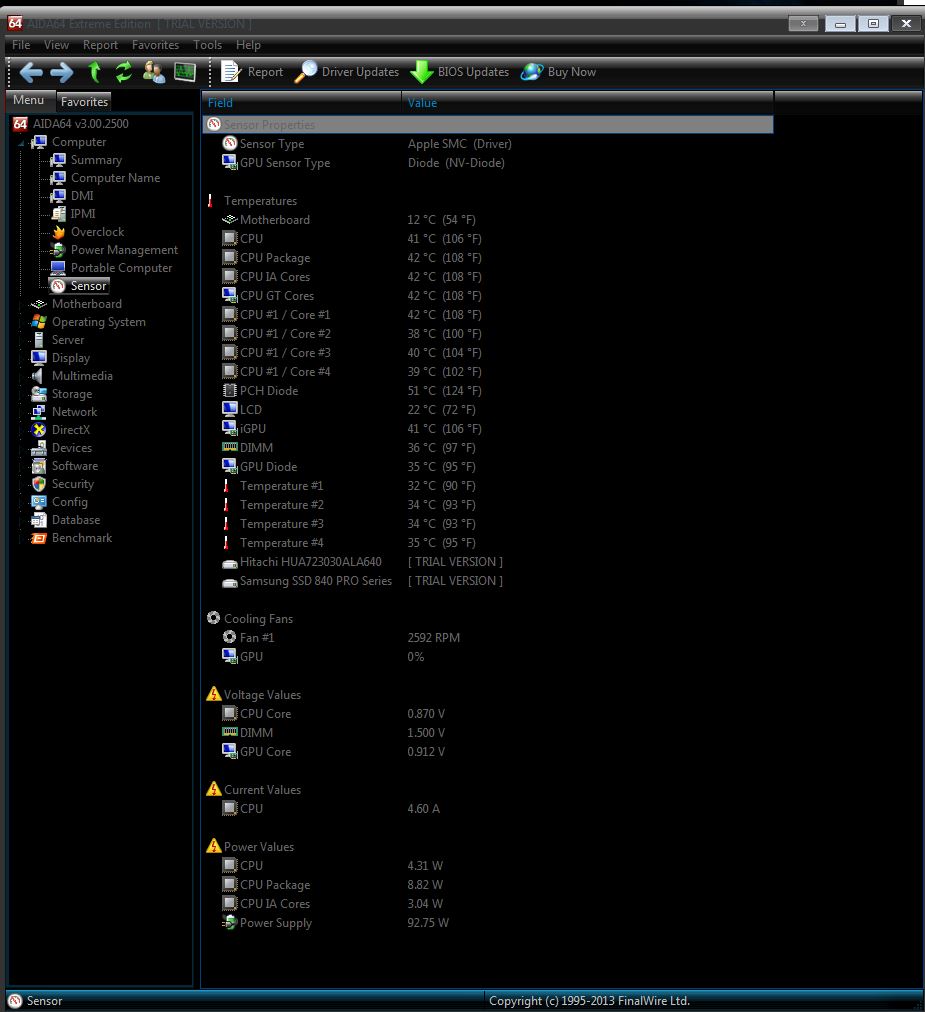Open the Report menu
The height and width of the screenshot is (1012, 925).
100,45
